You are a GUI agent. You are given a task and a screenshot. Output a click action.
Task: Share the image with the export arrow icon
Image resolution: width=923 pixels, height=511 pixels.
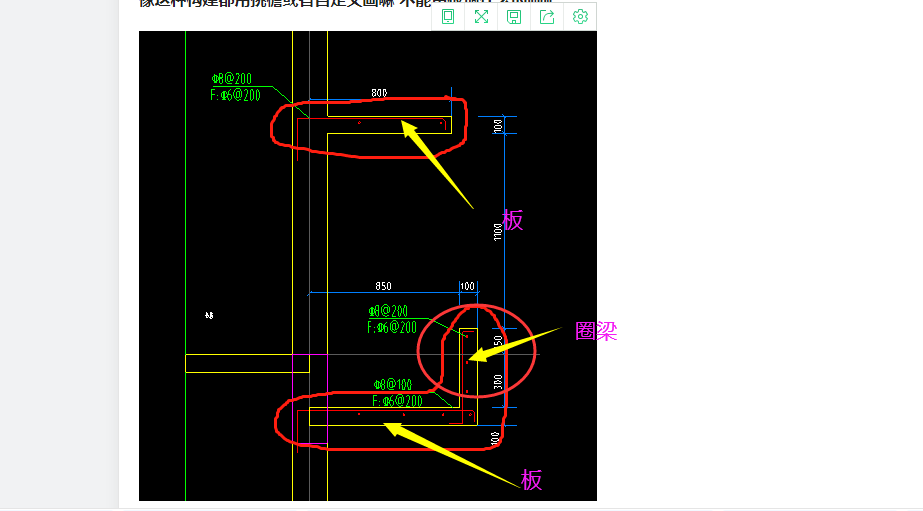(547, 16)
